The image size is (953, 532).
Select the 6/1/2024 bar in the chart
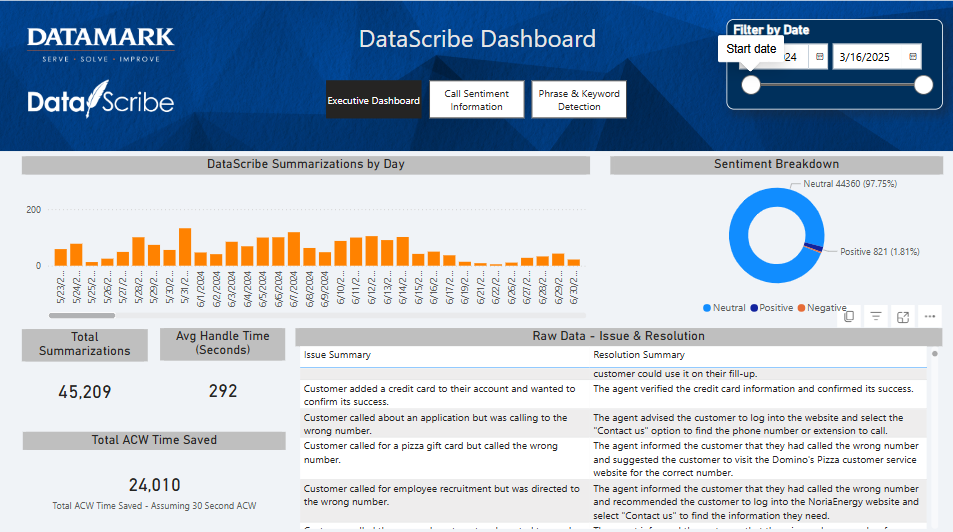tap(201, 259)
